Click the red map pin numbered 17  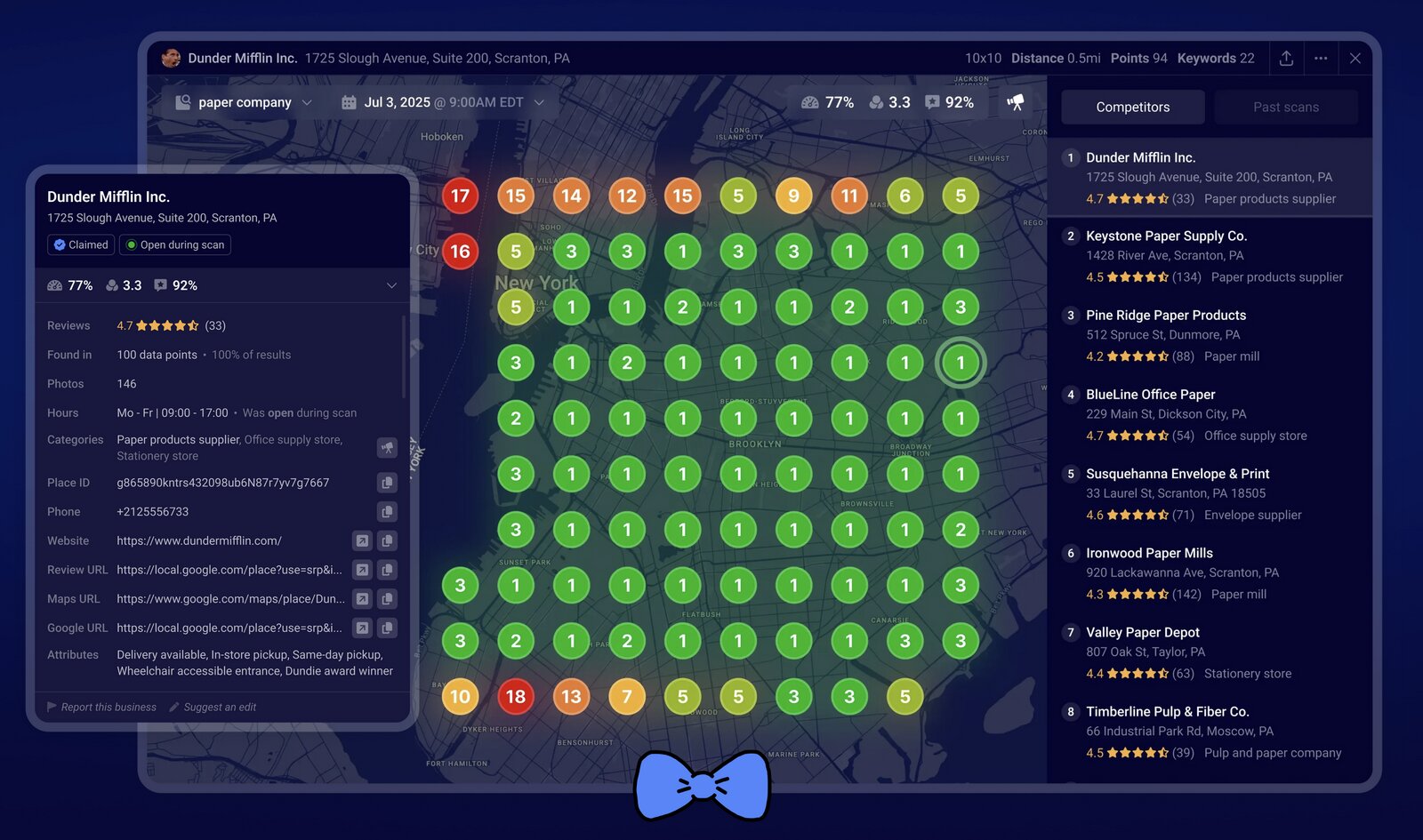coord(460,196)
